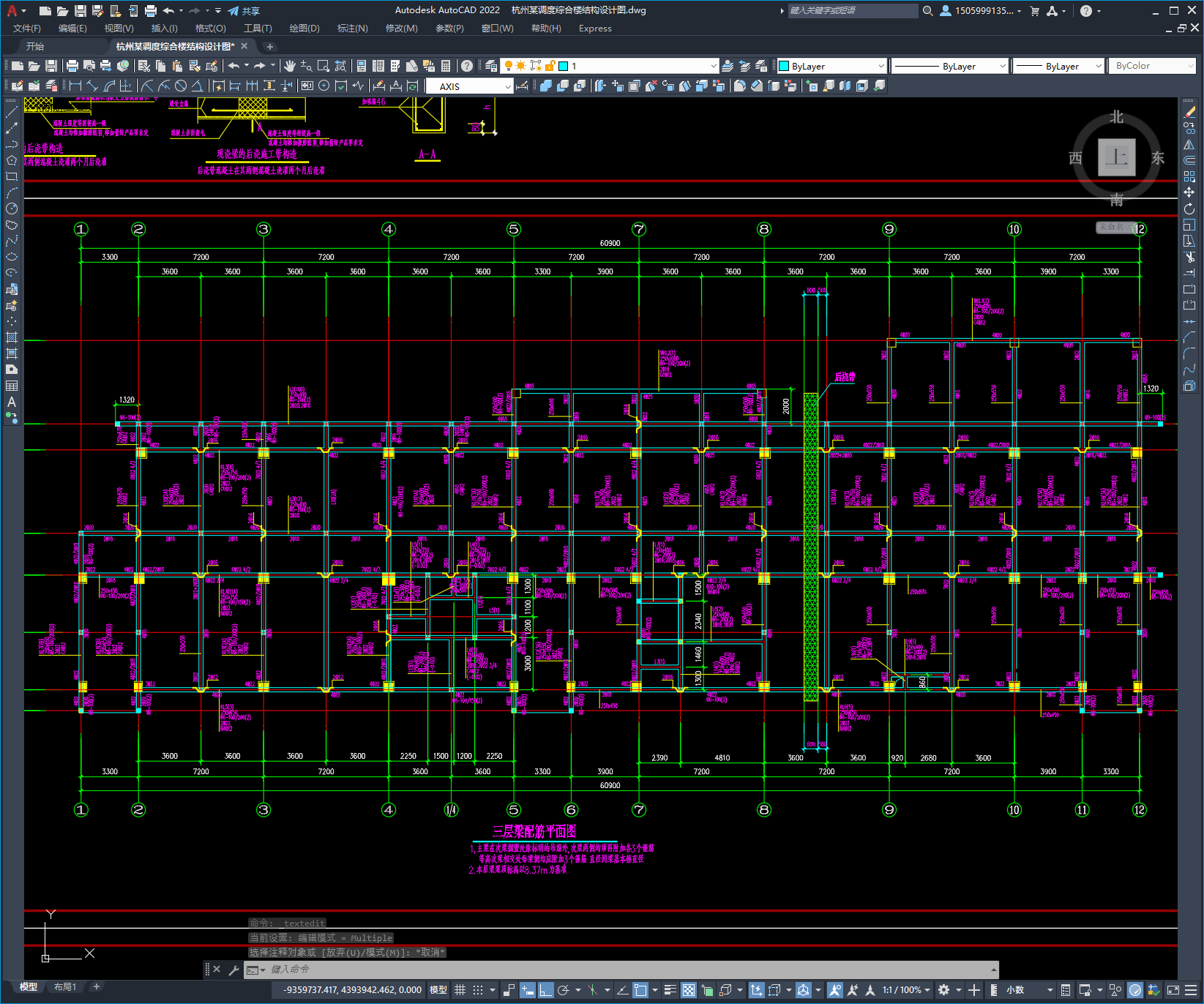Select the Multiline Text A tool
Screen dimensions: 1204x1004
(12, 402)
